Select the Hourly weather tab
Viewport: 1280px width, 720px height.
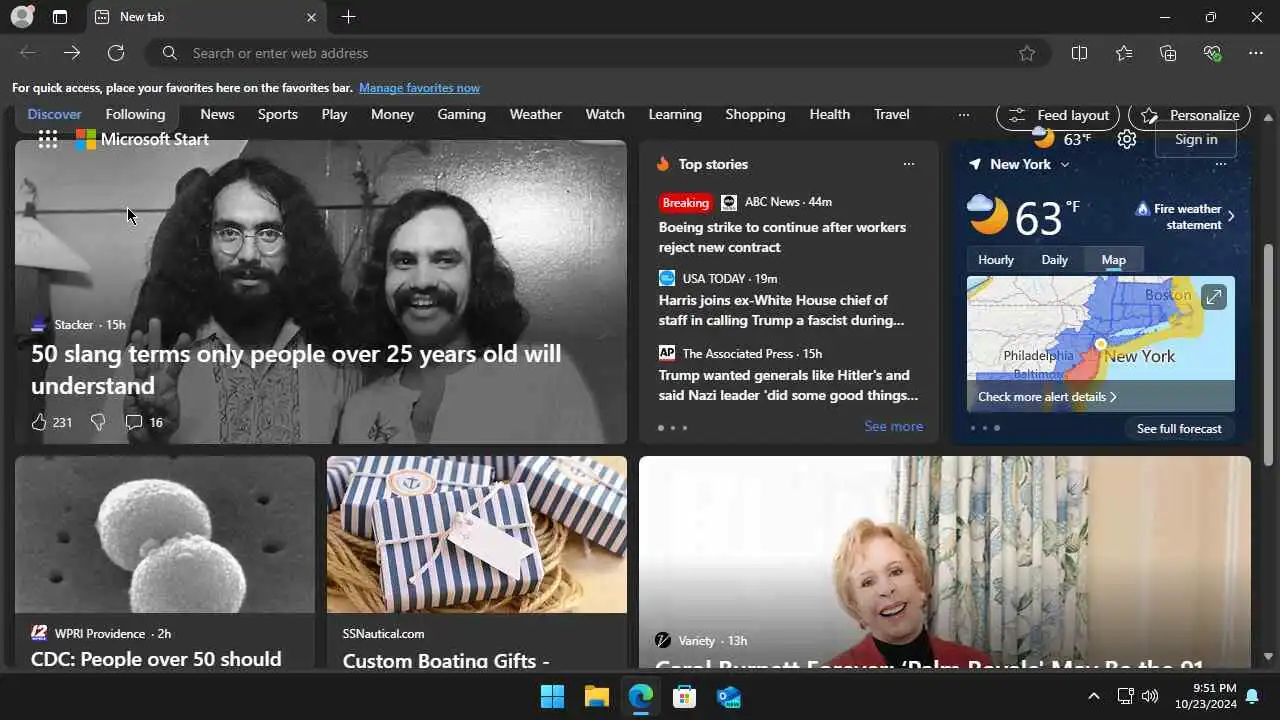[x=996, y=259]
